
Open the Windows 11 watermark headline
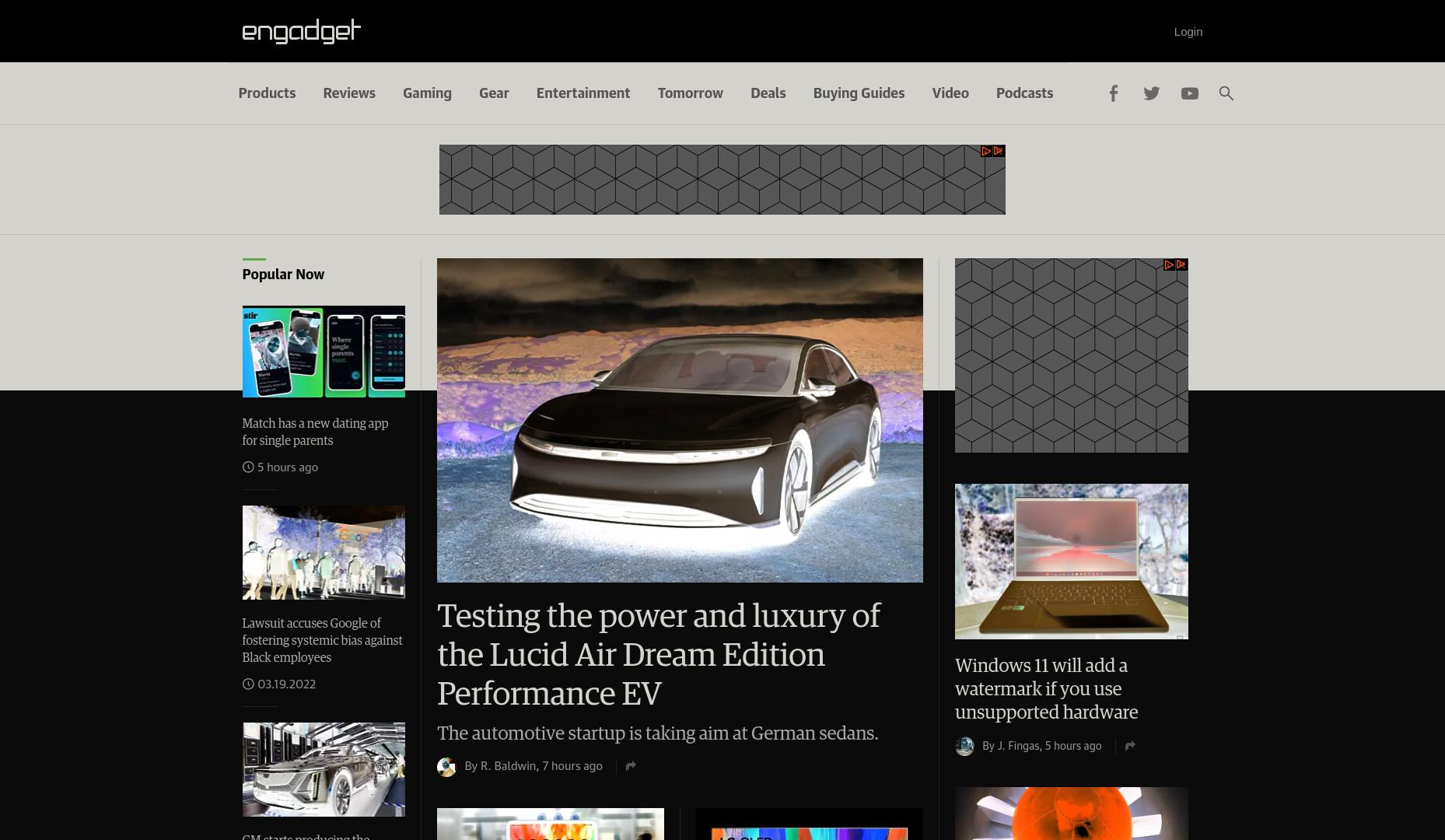1046,689
